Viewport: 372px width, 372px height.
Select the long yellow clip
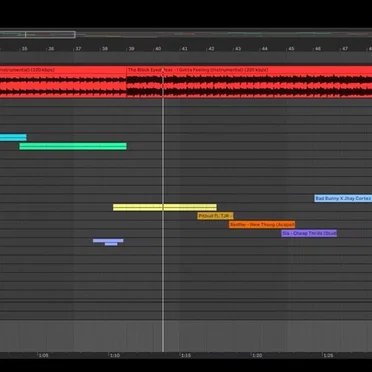point(165,207)
